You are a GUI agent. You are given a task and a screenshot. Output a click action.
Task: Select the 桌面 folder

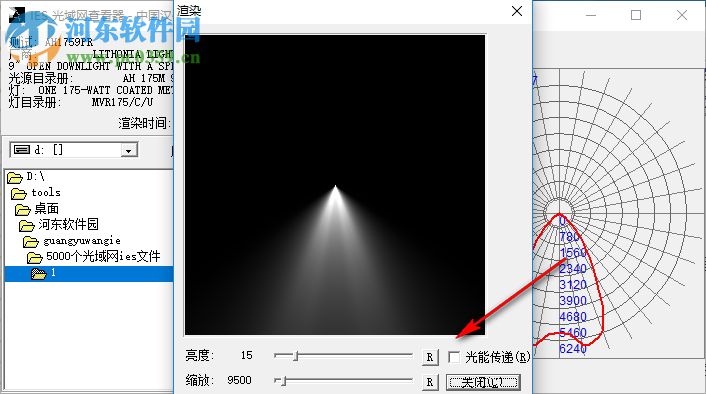coord(46,208)
